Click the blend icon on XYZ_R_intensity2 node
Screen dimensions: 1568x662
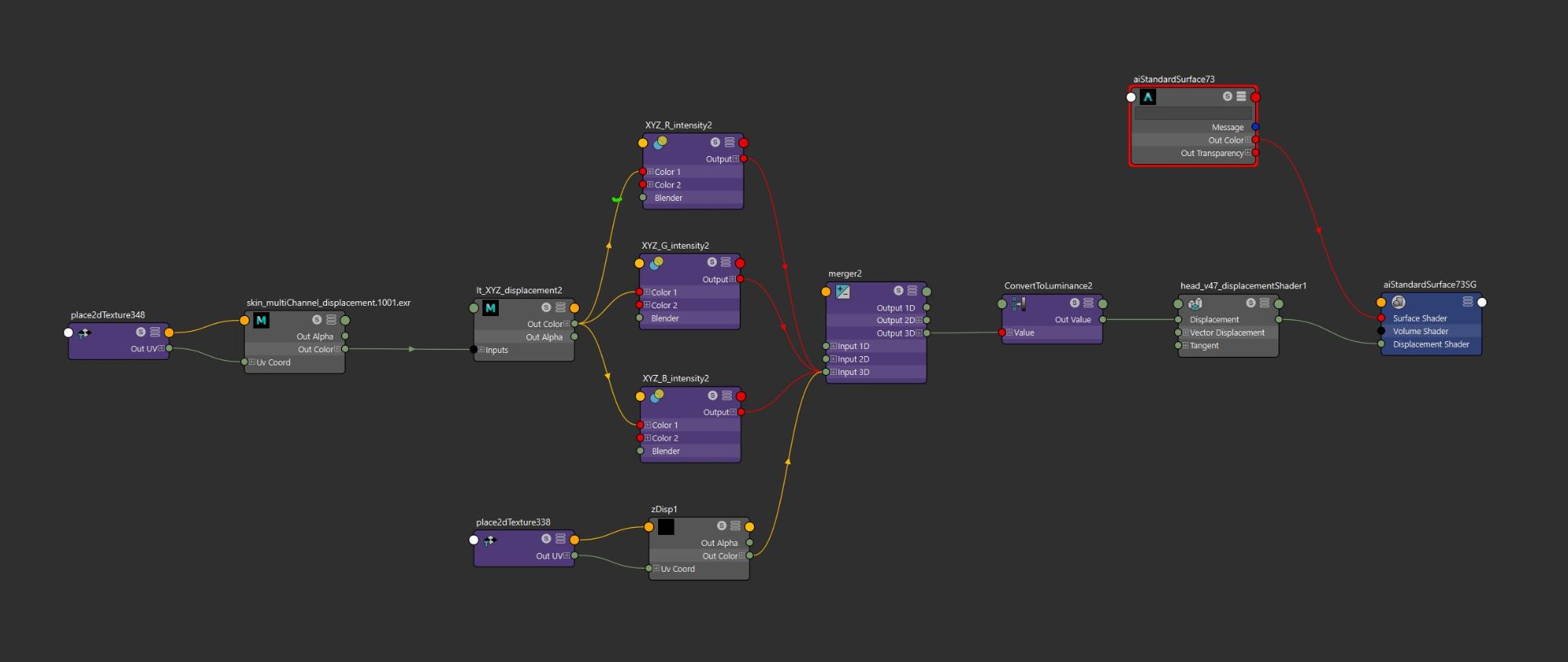point(660,143)
